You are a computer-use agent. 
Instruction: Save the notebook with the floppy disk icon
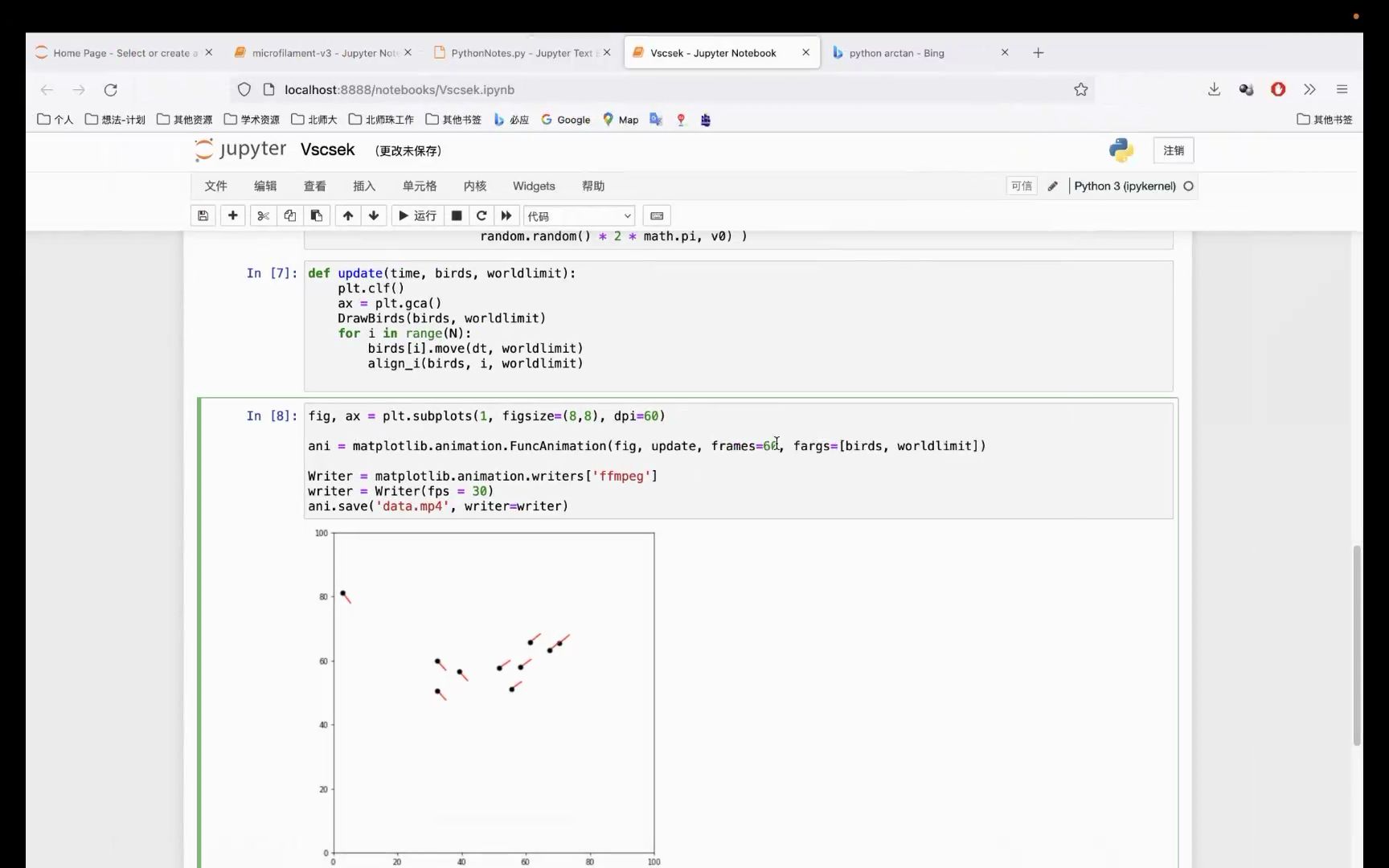203,215
